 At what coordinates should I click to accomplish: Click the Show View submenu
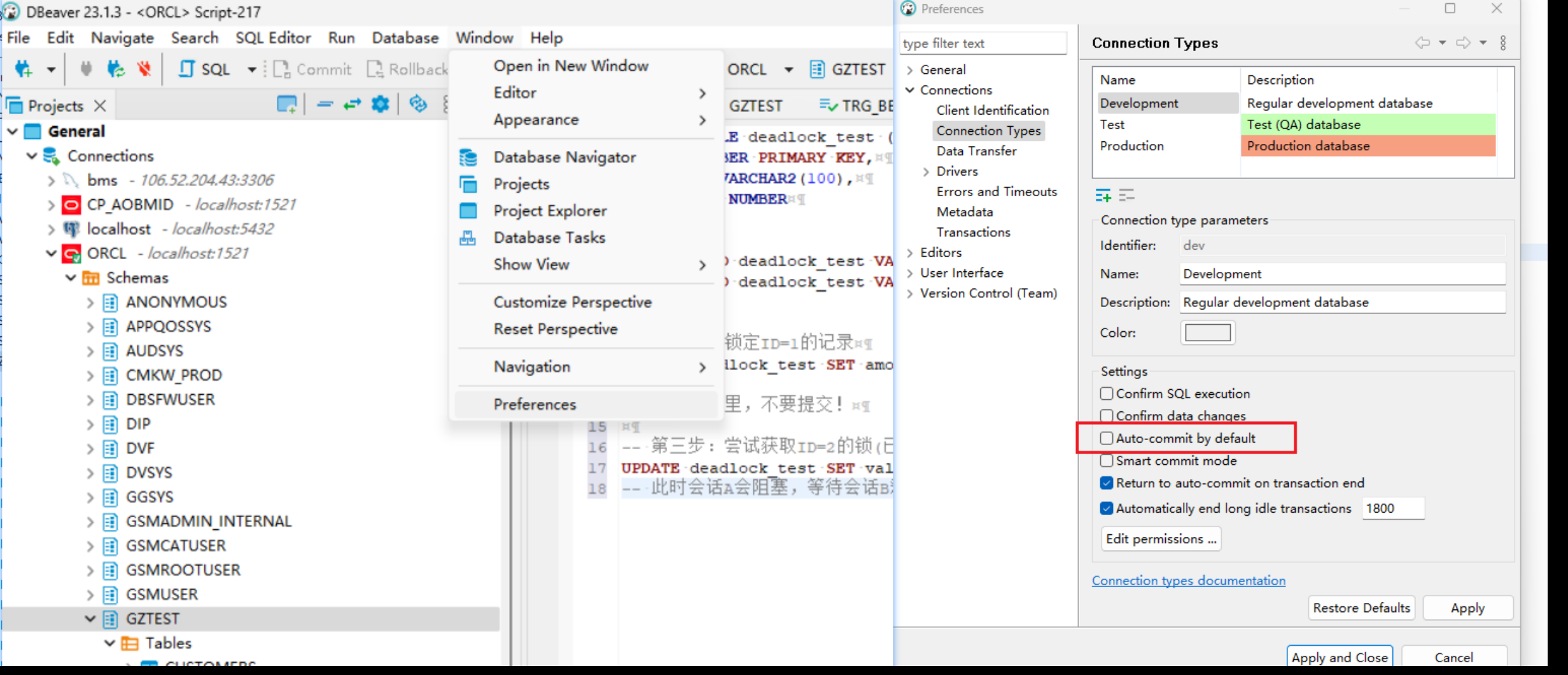pyautogui.click(x=587, y=264)
